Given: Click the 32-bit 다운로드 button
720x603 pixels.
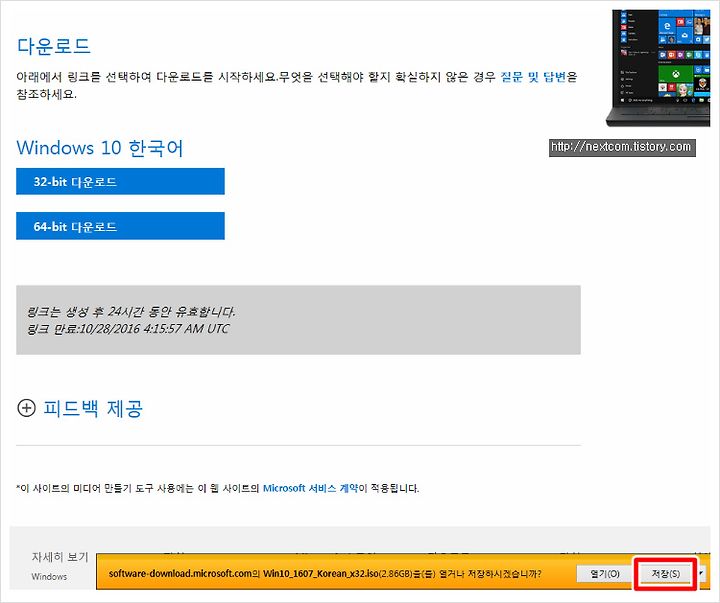Looking at the screenshot, I should (x=120, y=181).
